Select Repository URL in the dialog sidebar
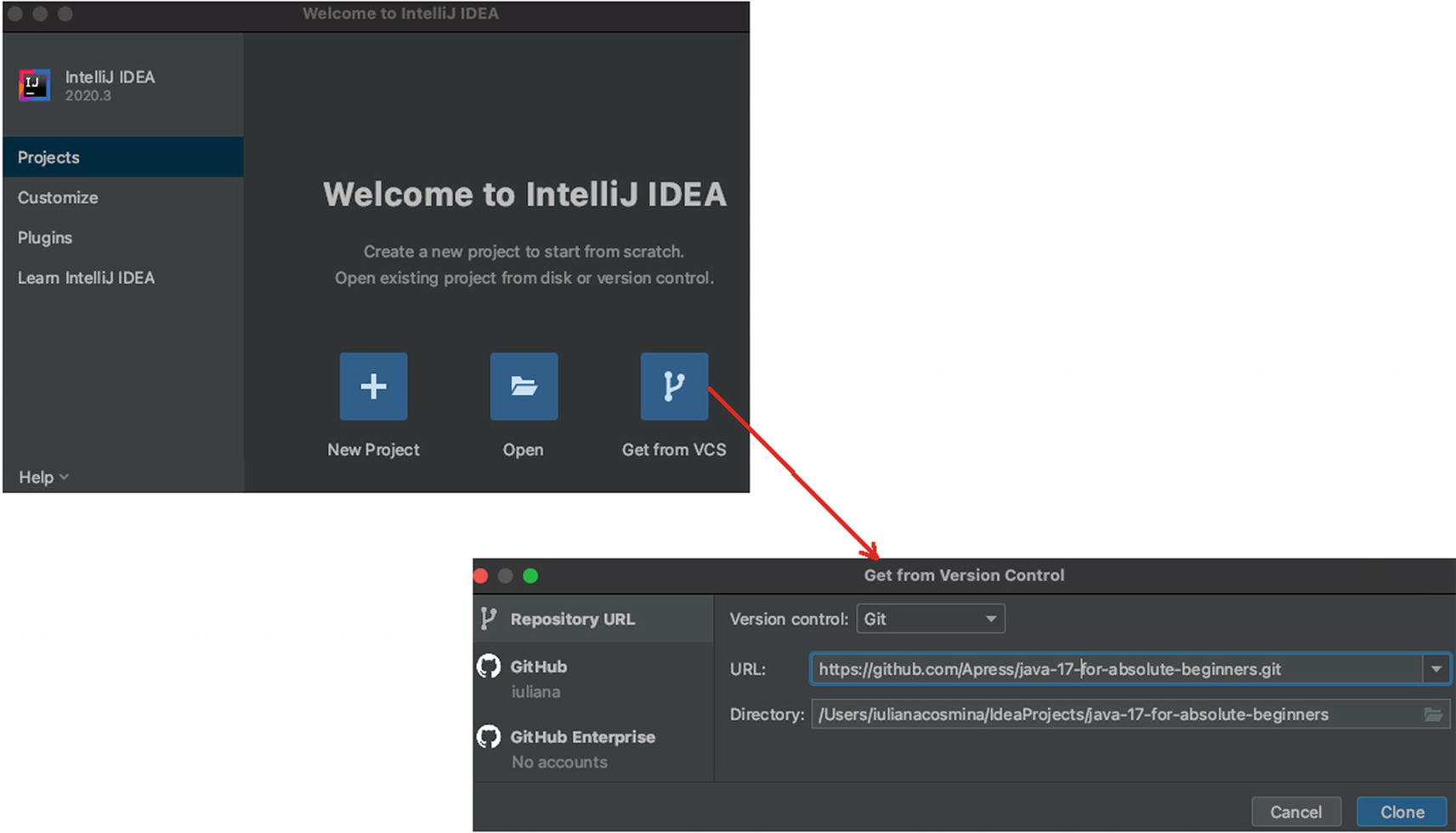Image resolution: width=1456 pixels, height=833 pixels. (593, 619)
